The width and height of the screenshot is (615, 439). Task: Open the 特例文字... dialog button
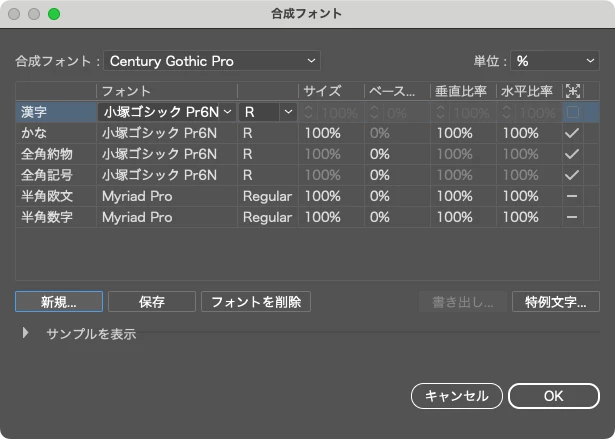[x=556, y=302]
